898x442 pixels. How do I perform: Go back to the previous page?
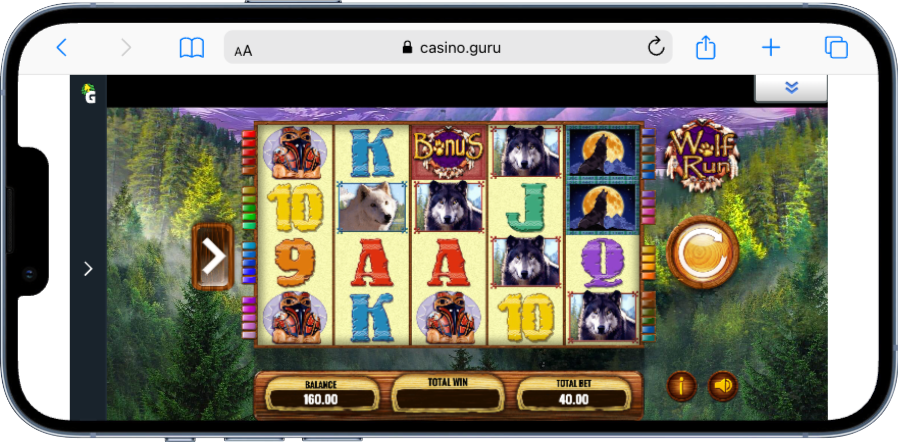[x=61, y=48]
